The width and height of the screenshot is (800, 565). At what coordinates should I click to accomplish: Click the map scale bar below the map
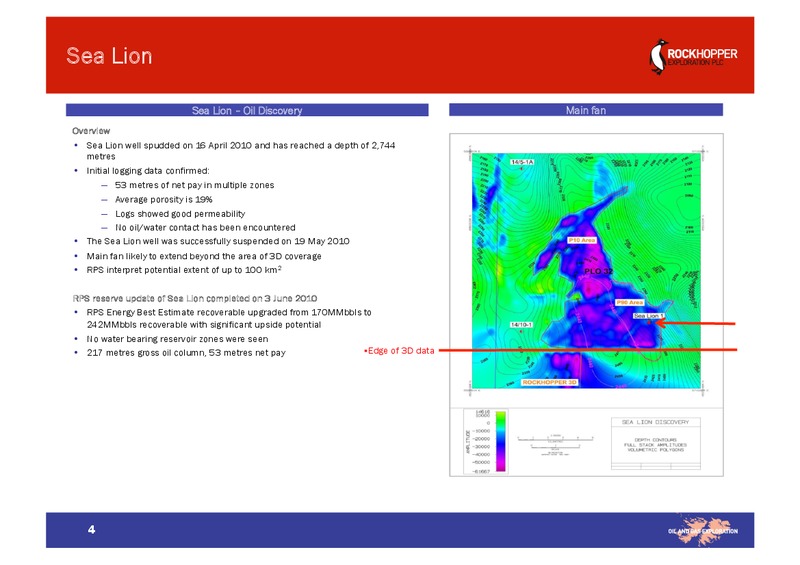point(556,444)
